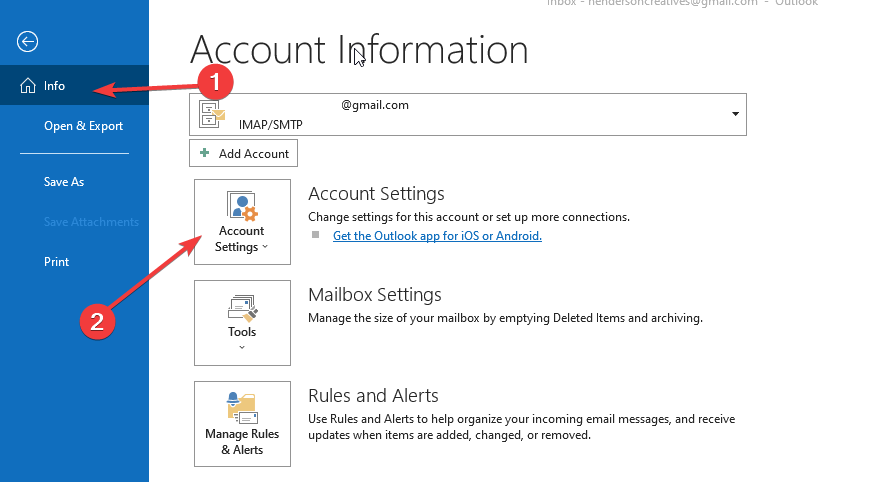
Task: Click the green plus icon on Add Account
Action: tap(205, 153)
